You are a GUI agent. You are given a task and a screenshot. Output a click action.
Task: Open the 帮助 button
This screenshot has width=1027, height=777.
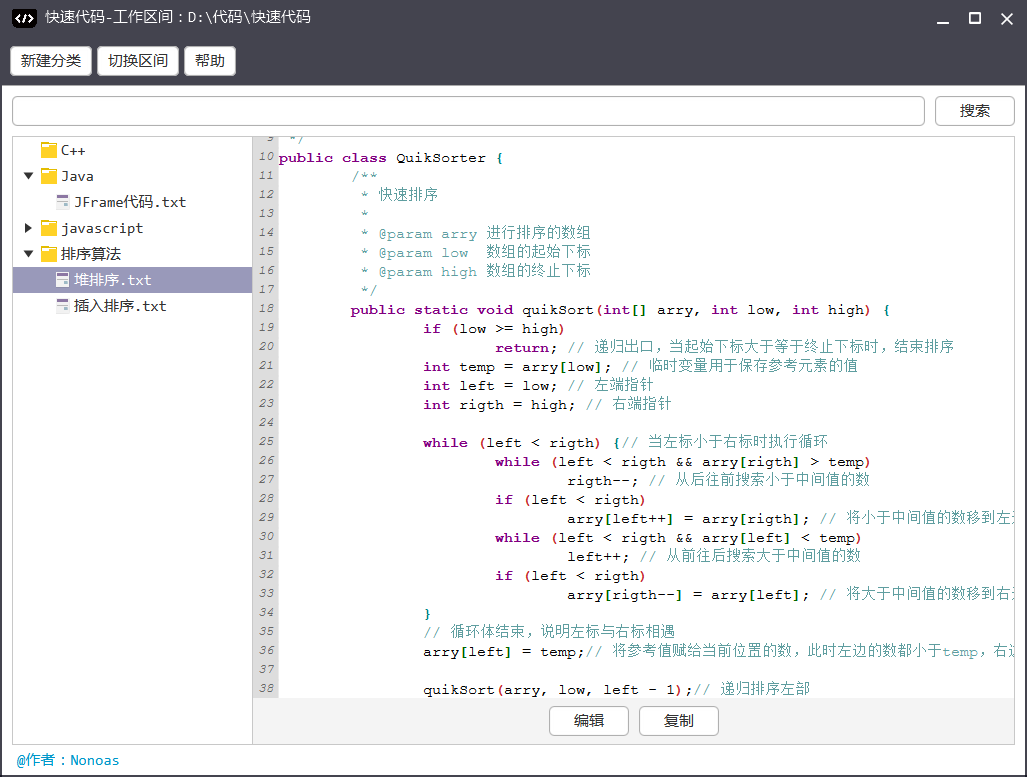tap(210, 61)
